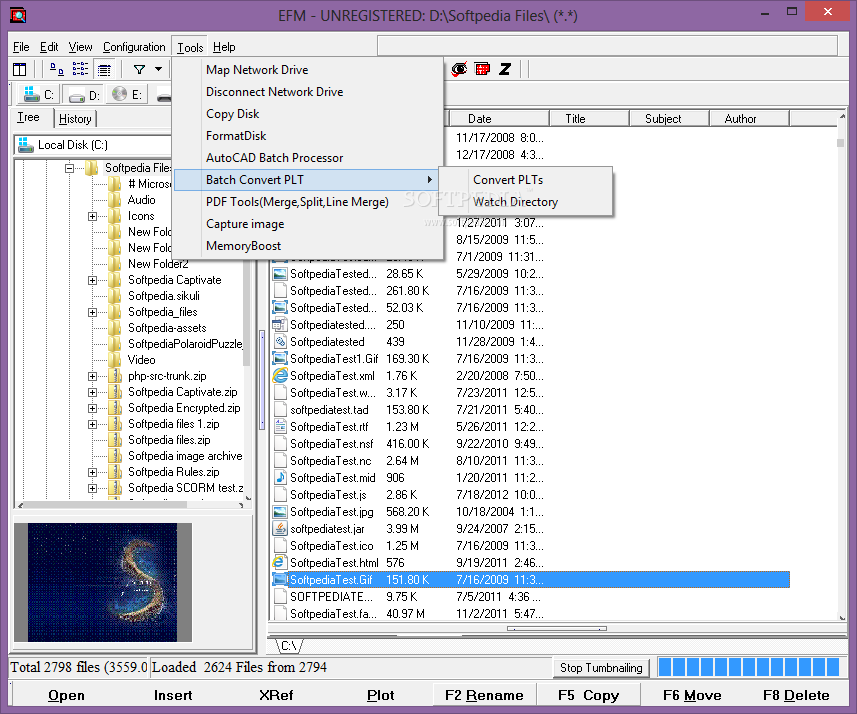Select drive C: button
This screenshot has width=857, height=714.
[38, 94]
